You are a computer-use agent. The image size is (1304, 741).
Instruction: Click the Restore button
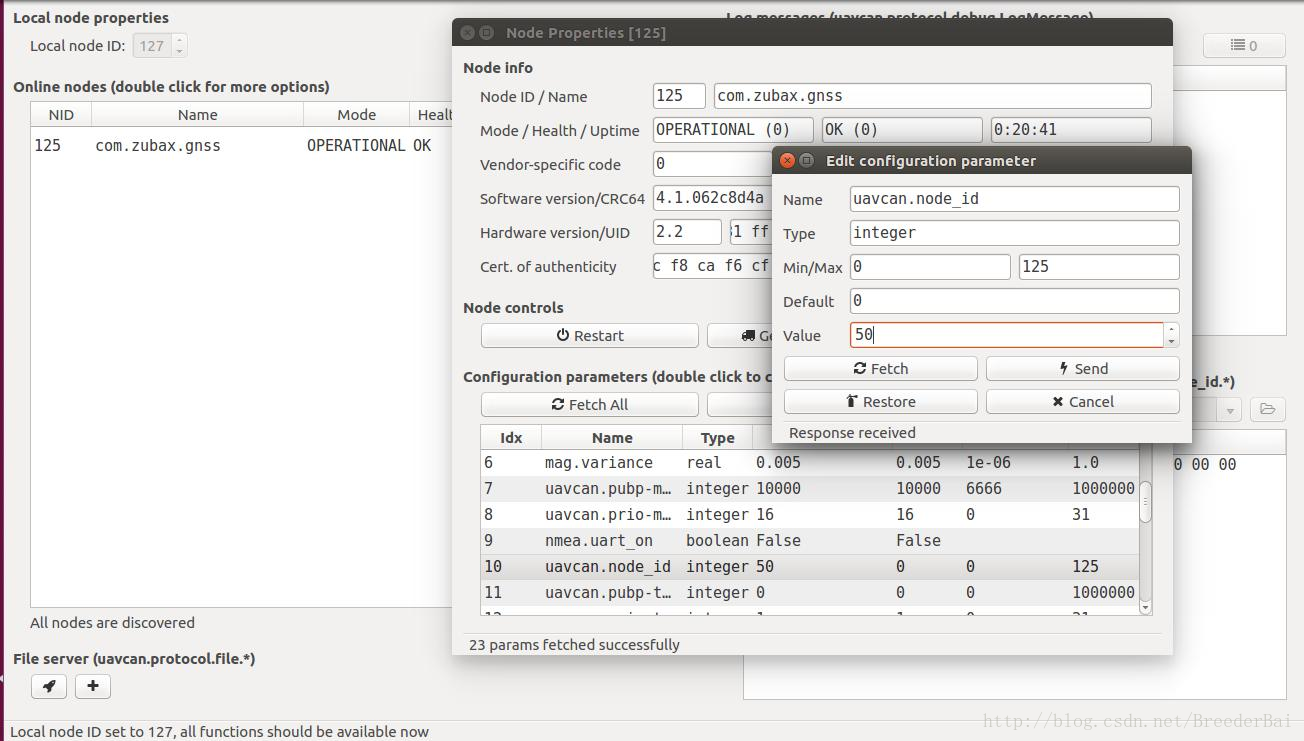click(880, 401)
